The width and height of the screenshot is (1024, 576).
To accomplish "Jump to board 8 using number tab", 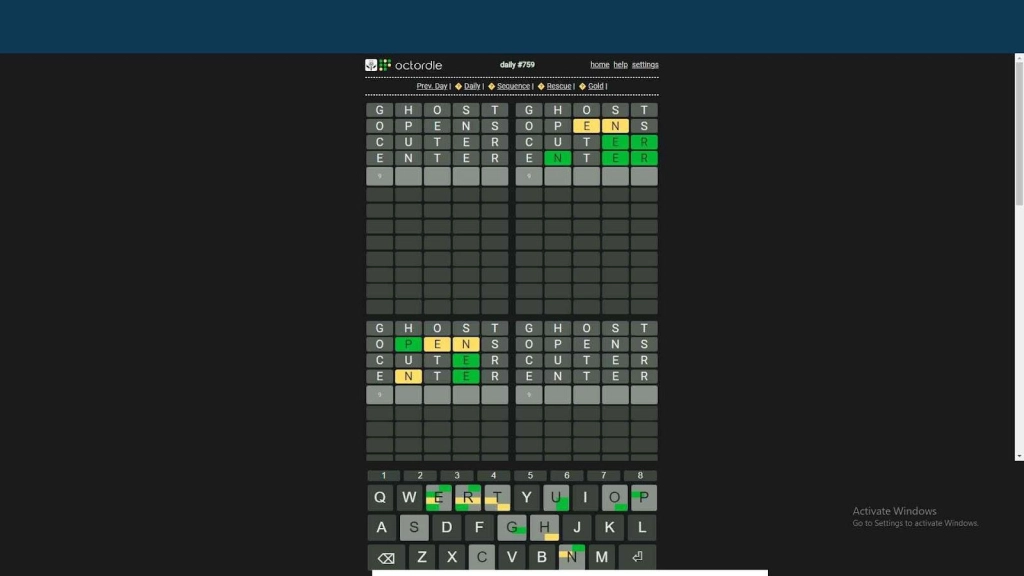I will (640, 476).
